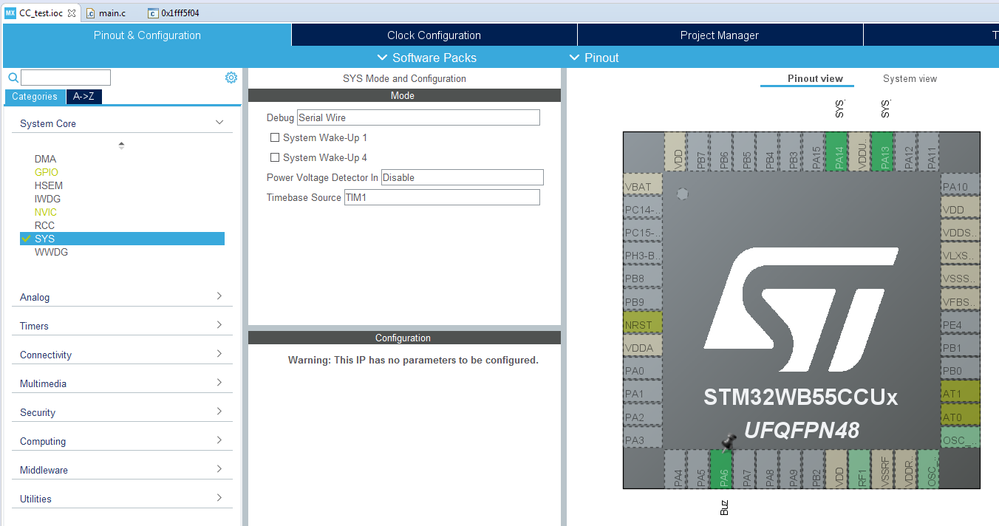Select RCC in System Core list
The height and width of the screenshot is (526, 999).
pos(45,225)
